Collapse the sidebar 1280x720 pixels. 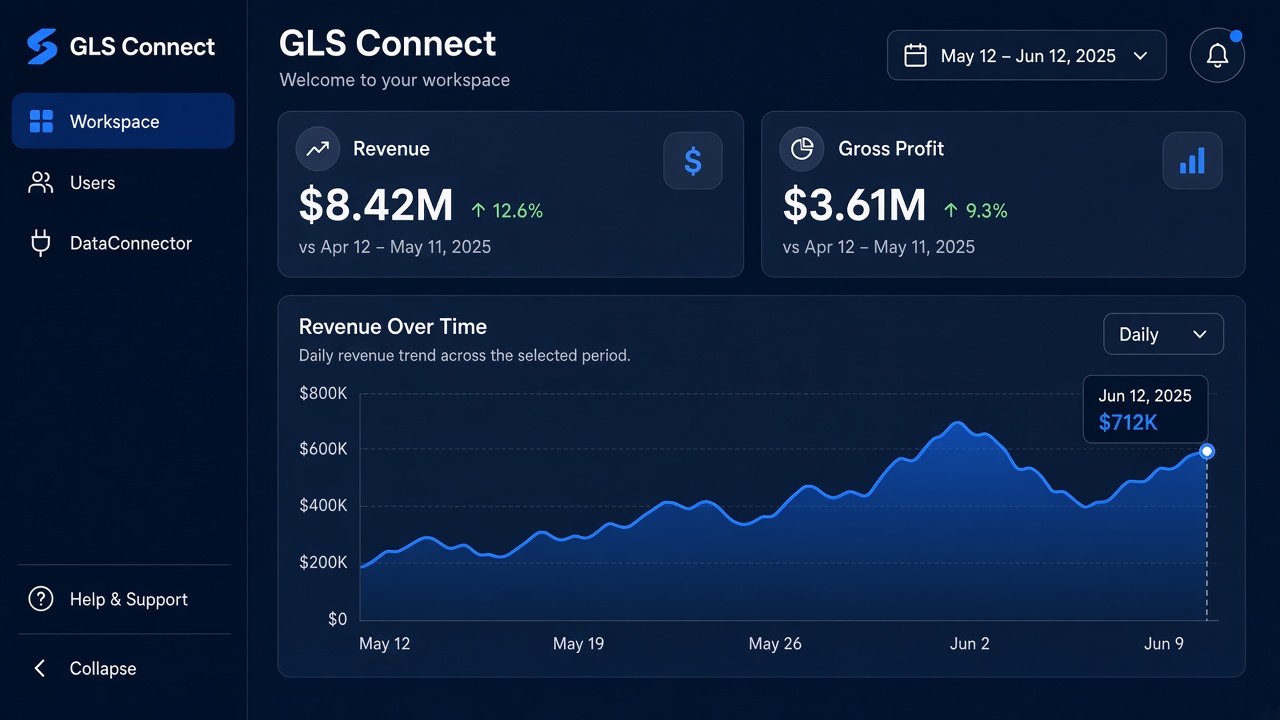123,668
